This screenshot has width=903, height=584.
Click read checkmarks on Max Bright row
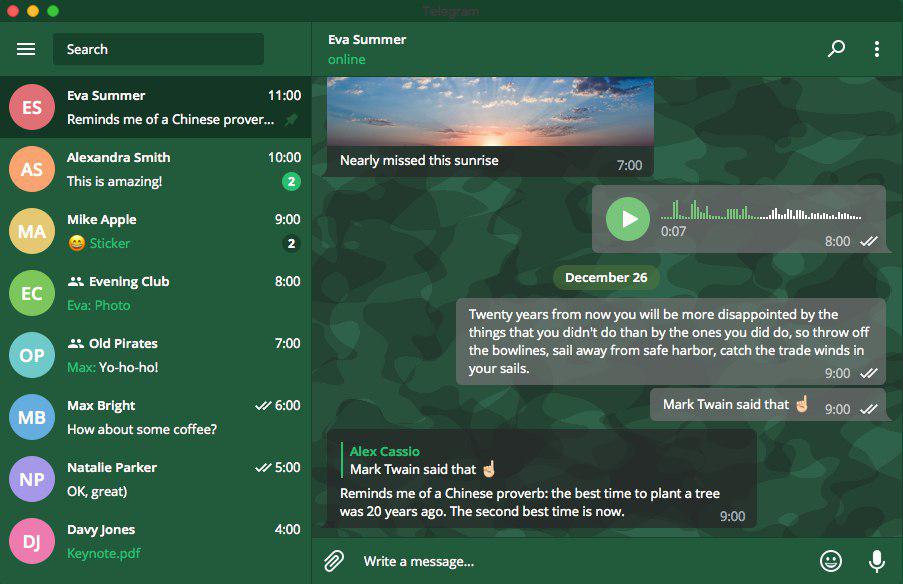263,405
